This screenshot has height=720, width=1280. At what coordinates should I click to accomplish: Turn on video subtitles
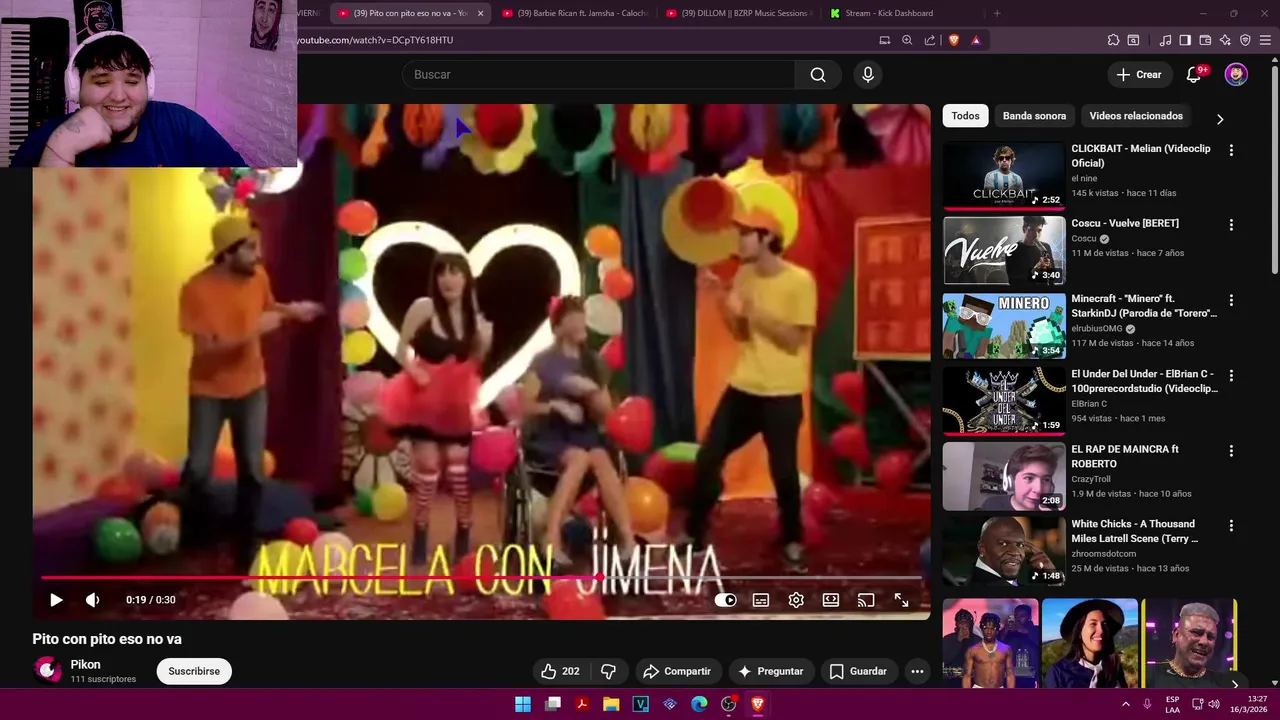(x=761, y=600)
